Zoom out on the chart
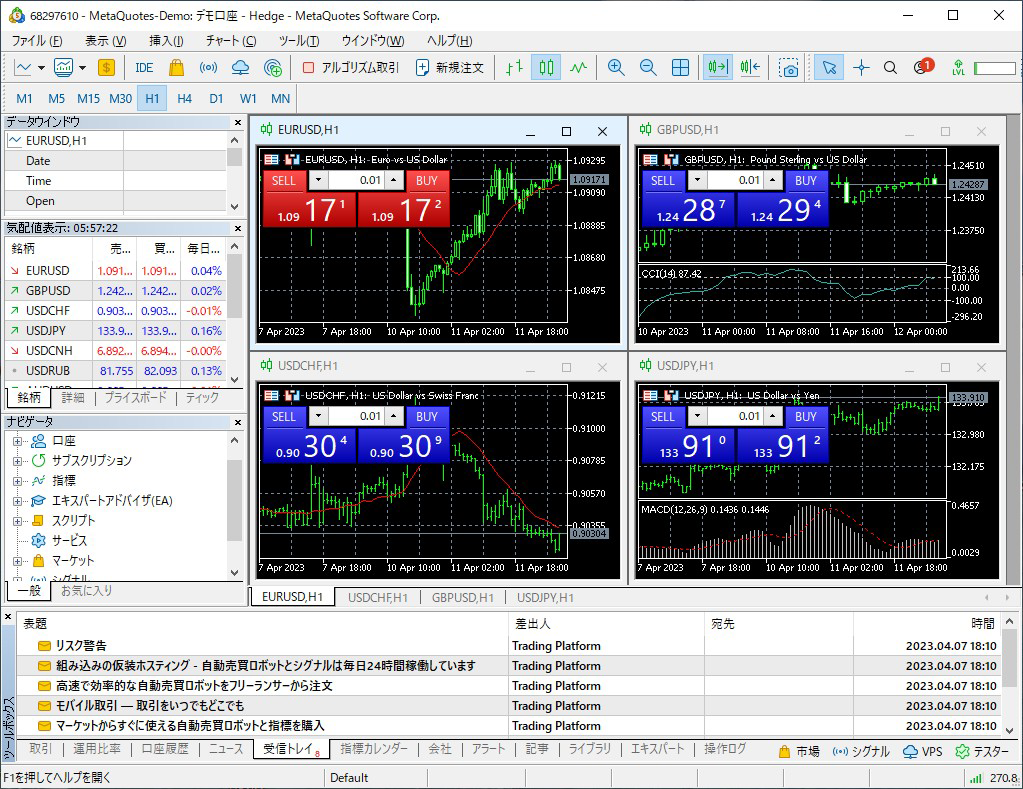 coord(648,68)
